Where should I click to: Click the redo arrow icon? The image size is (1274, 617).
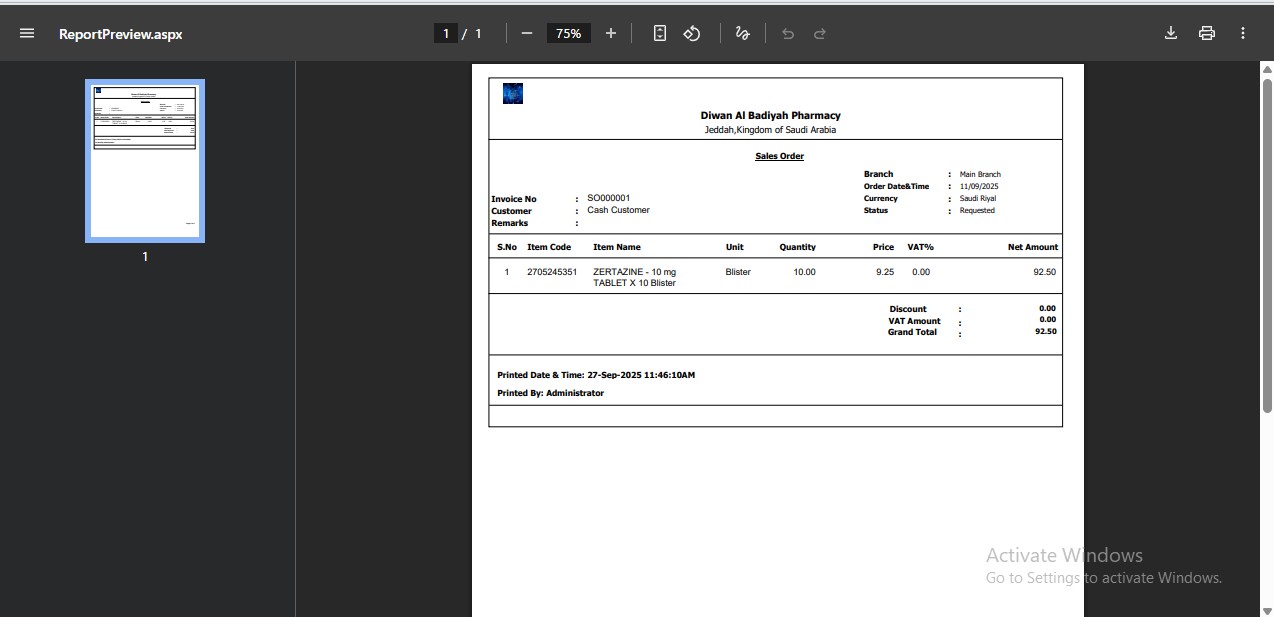point(820,34)
